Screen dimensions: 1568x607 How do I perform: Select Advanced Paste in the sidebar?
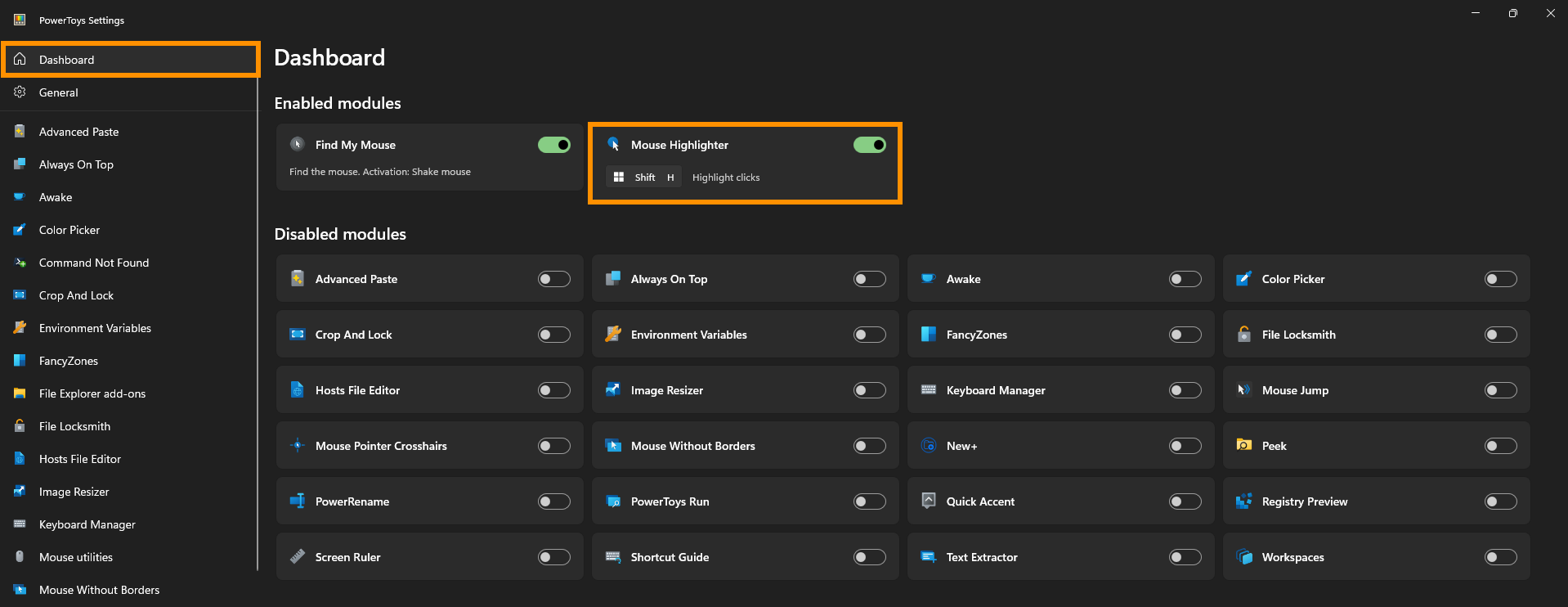(131, 132)
